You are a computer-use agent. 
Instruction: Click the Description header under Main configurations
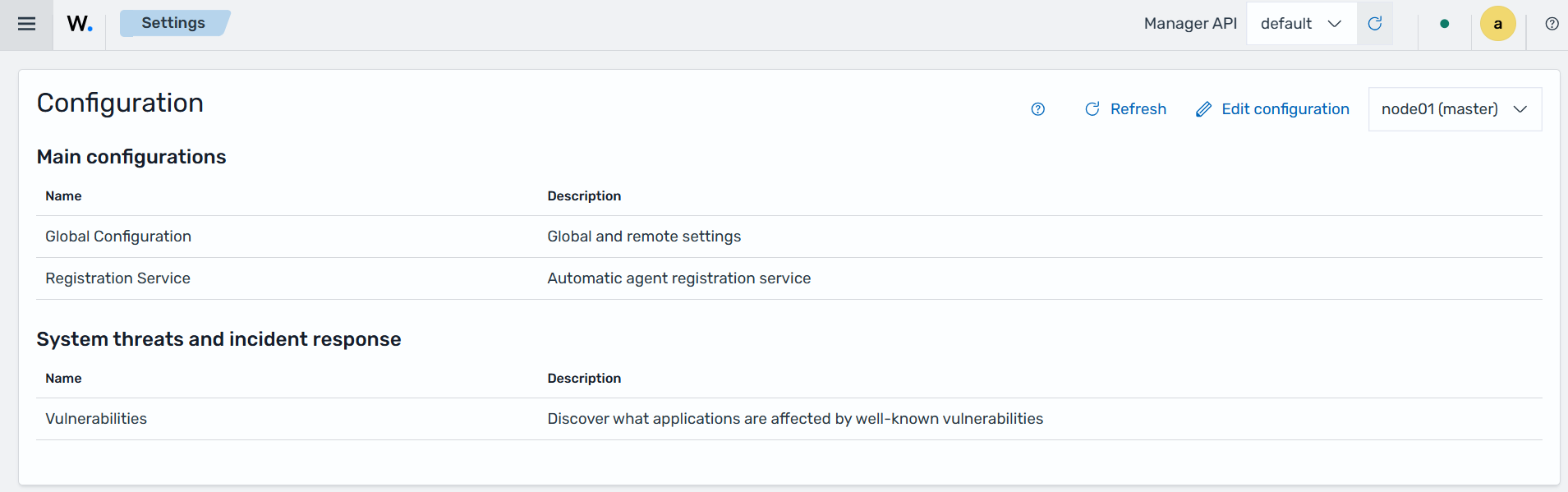pyautogui.click(x=584, y=195)
